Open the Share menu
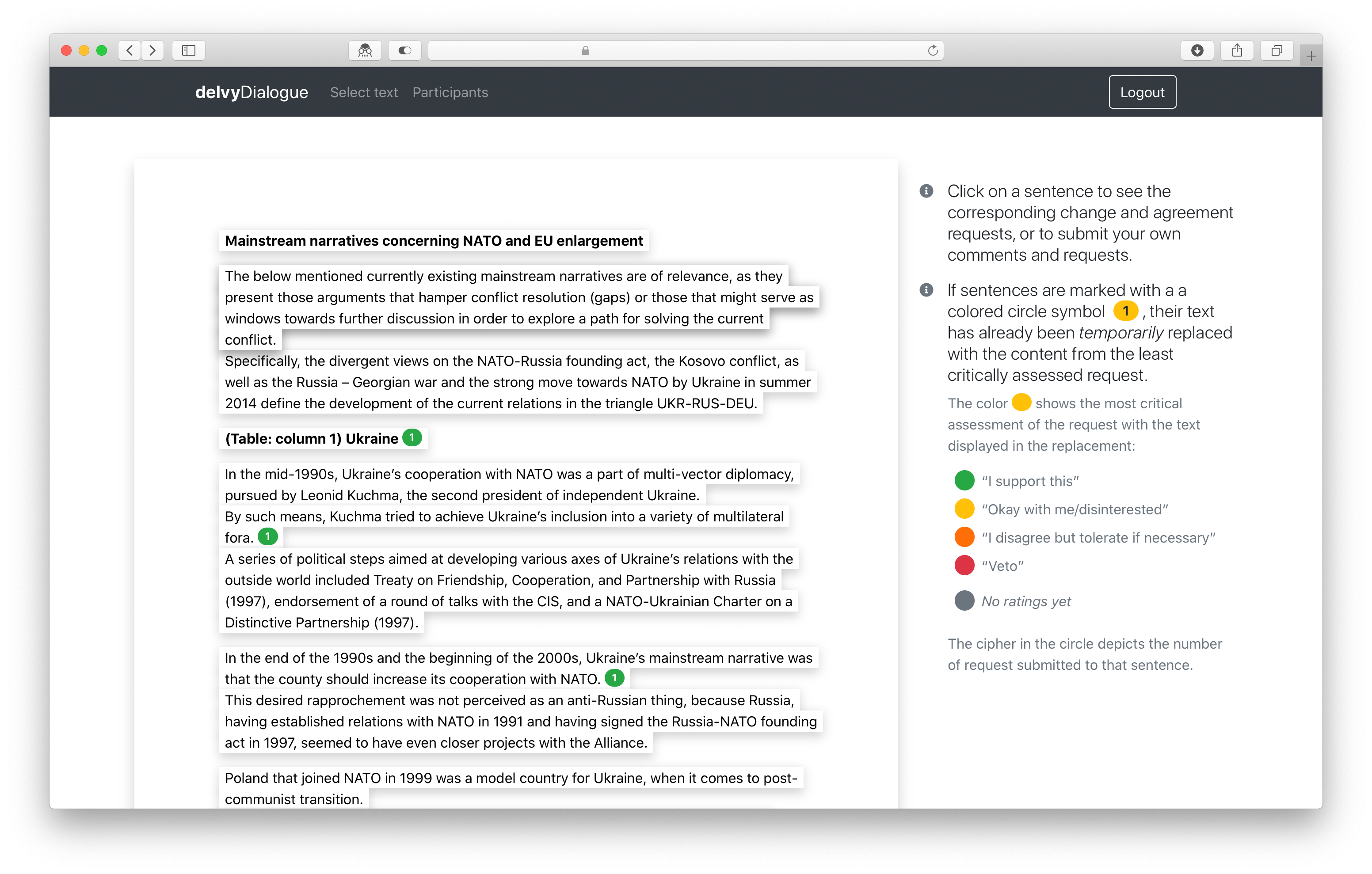1372x874 pixels. click(x=1236, y=50)
